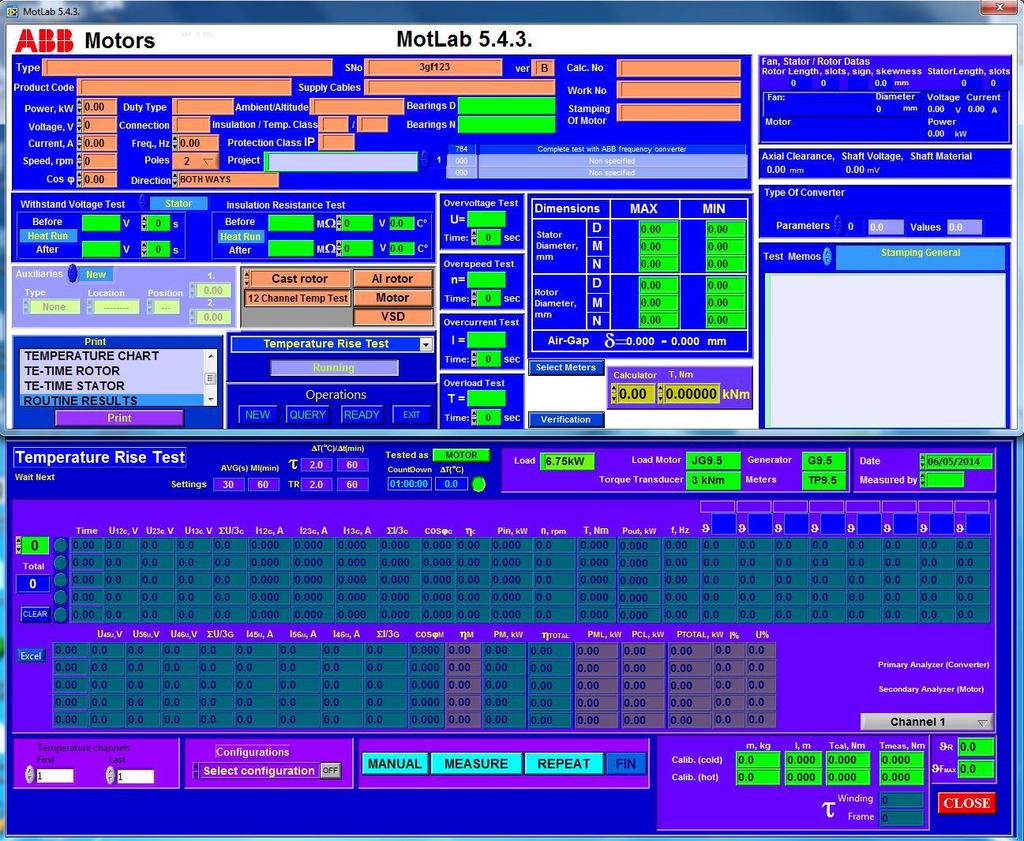Click the SNo field containing 3gf123

(x=434, y=67)
